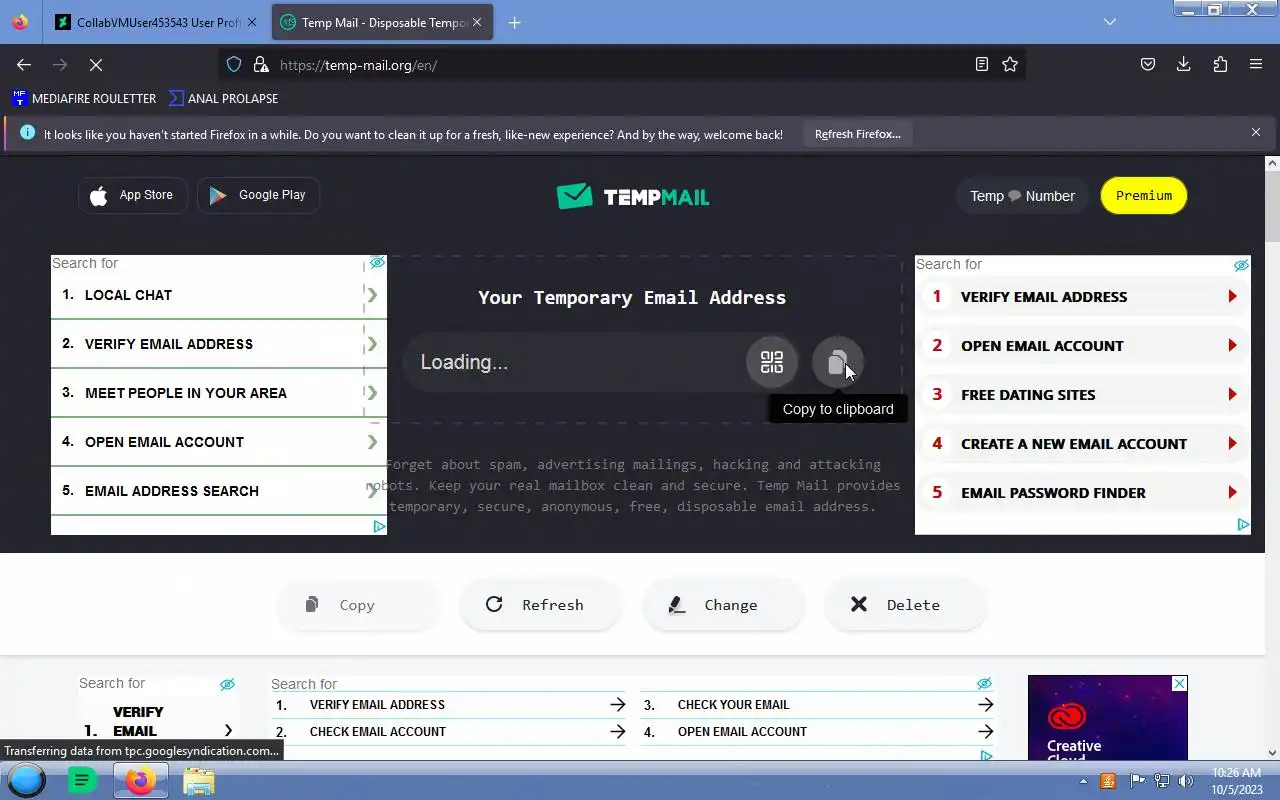Click the Copy to clipboard icon button
The height and width of the screenshot is (800, 1280).
(x=837, y=362)
